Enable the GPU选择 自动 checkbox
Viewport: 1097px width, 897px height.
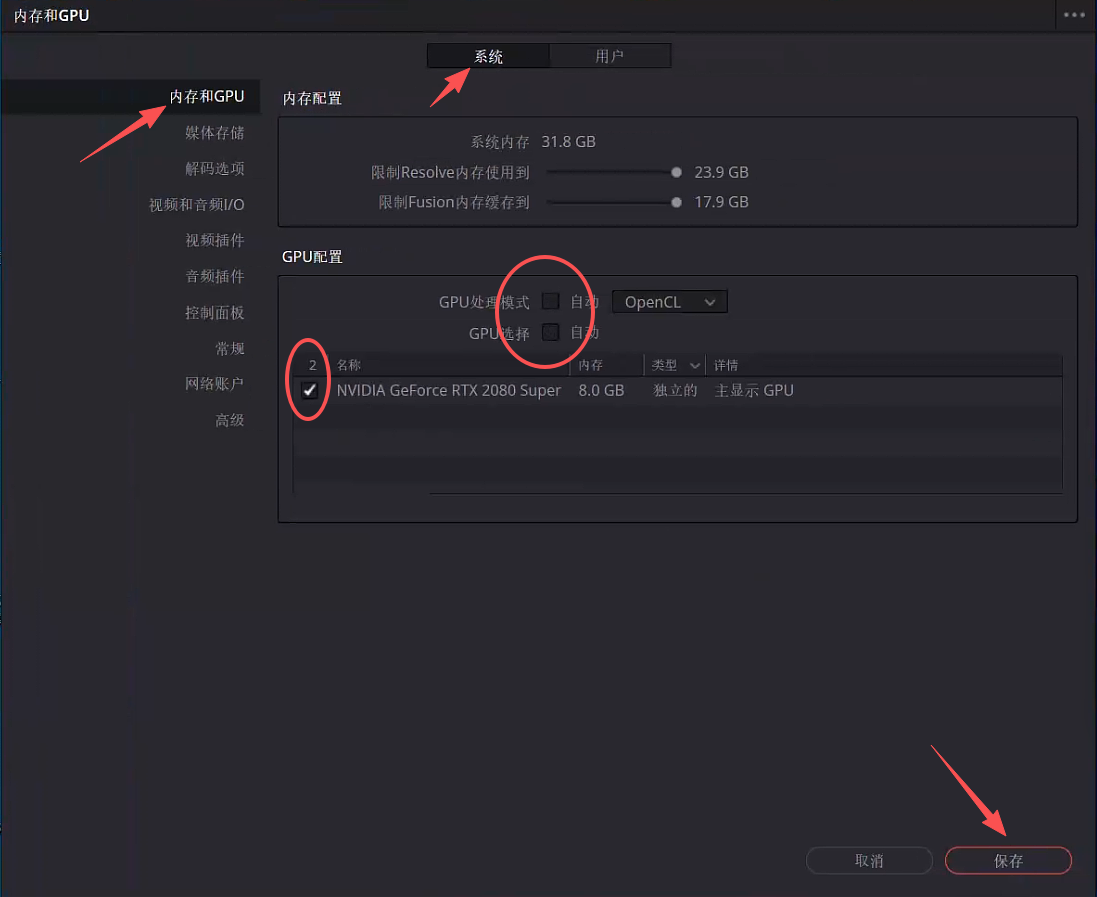click(550, 333)
